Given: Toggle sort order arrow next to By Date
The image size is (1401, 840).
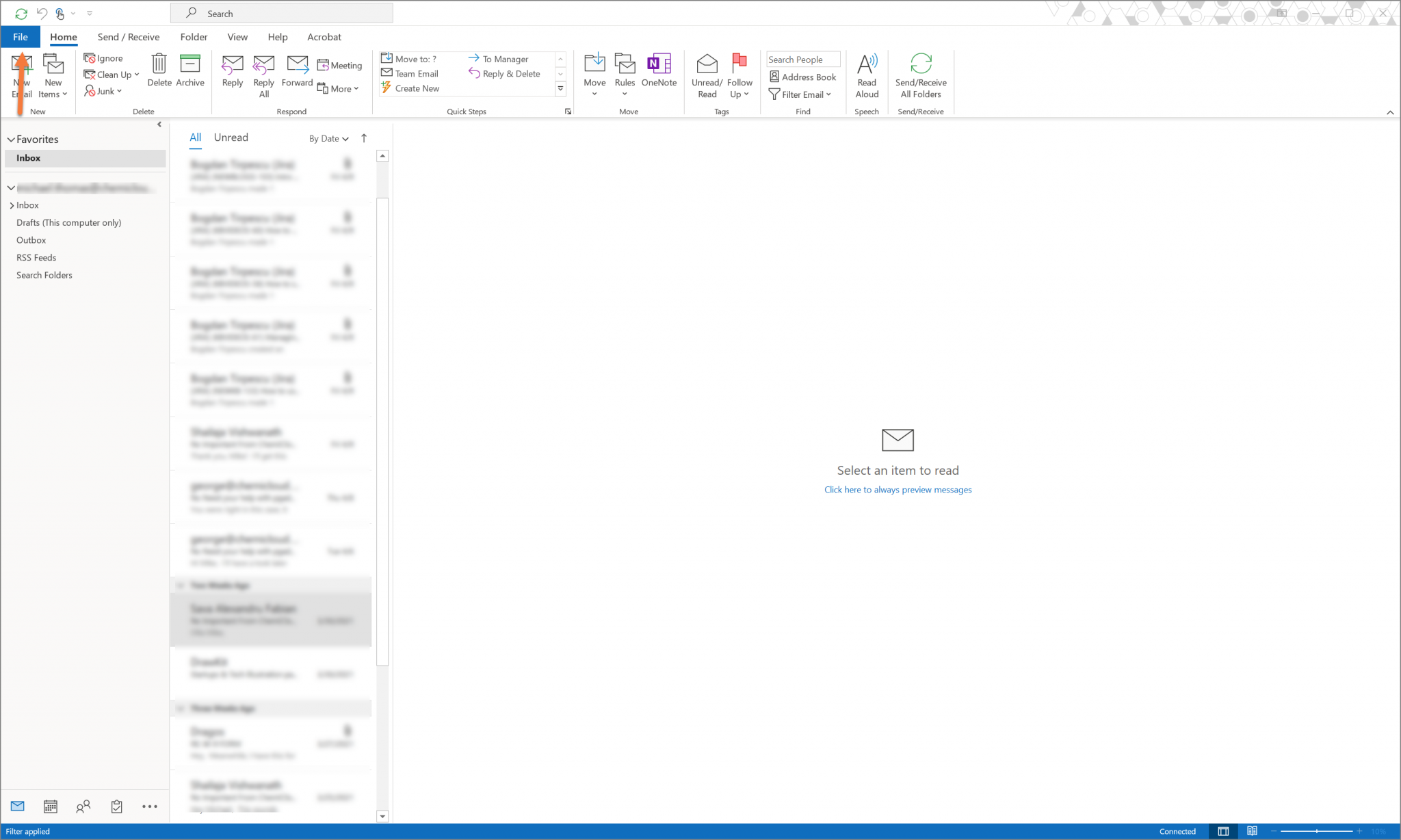Looking at the screenshot, I should [364, 138].
